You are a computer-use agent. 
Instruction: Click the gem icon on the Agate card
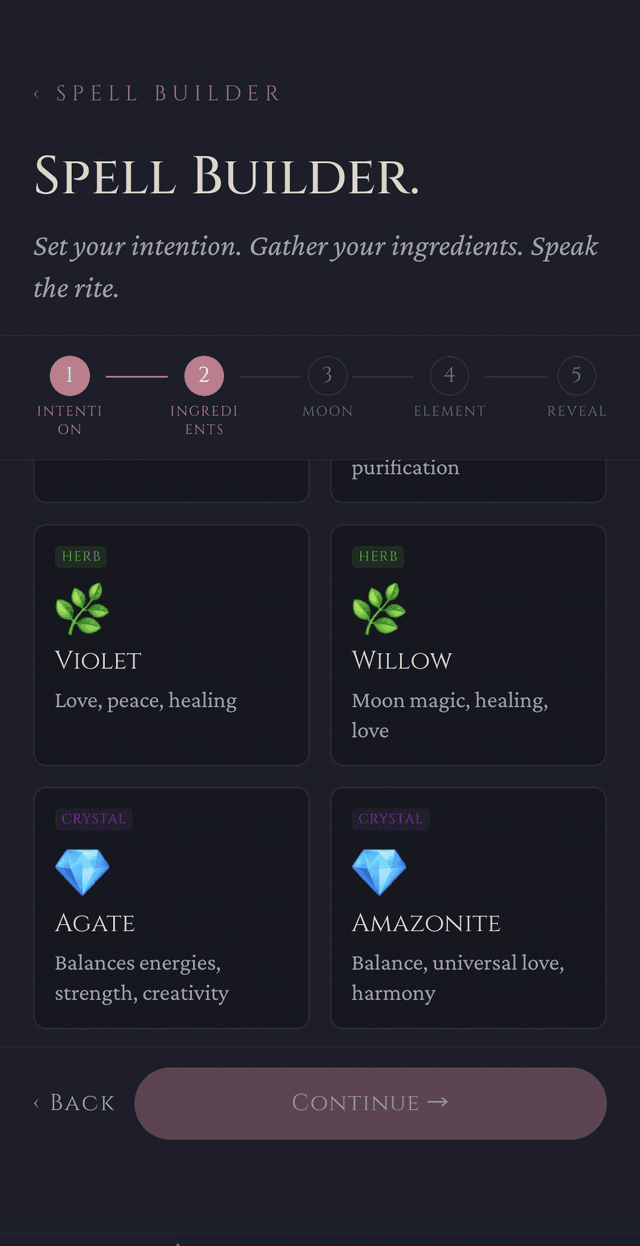coord(80,868)
